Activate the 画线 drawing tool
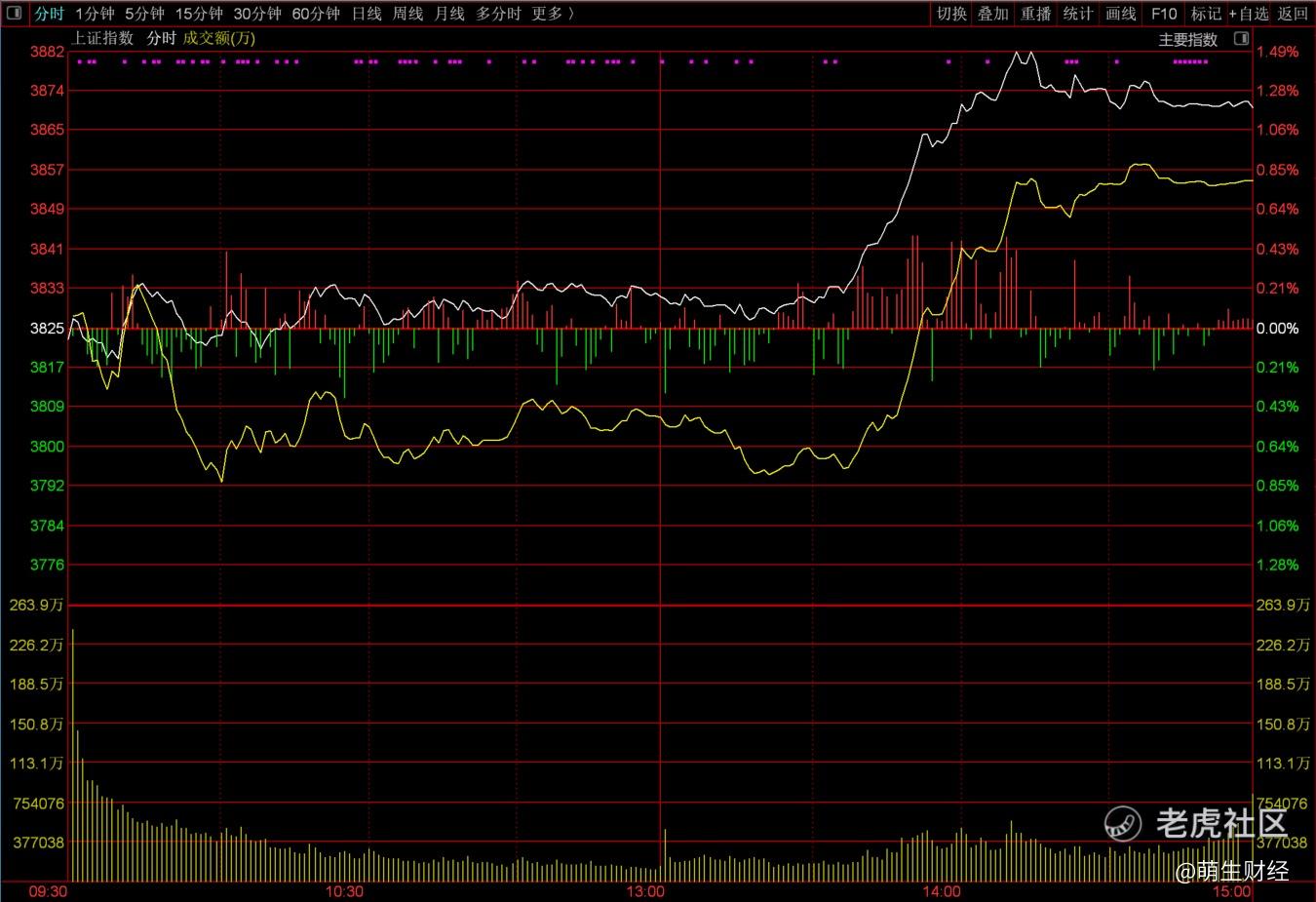 1121,14
